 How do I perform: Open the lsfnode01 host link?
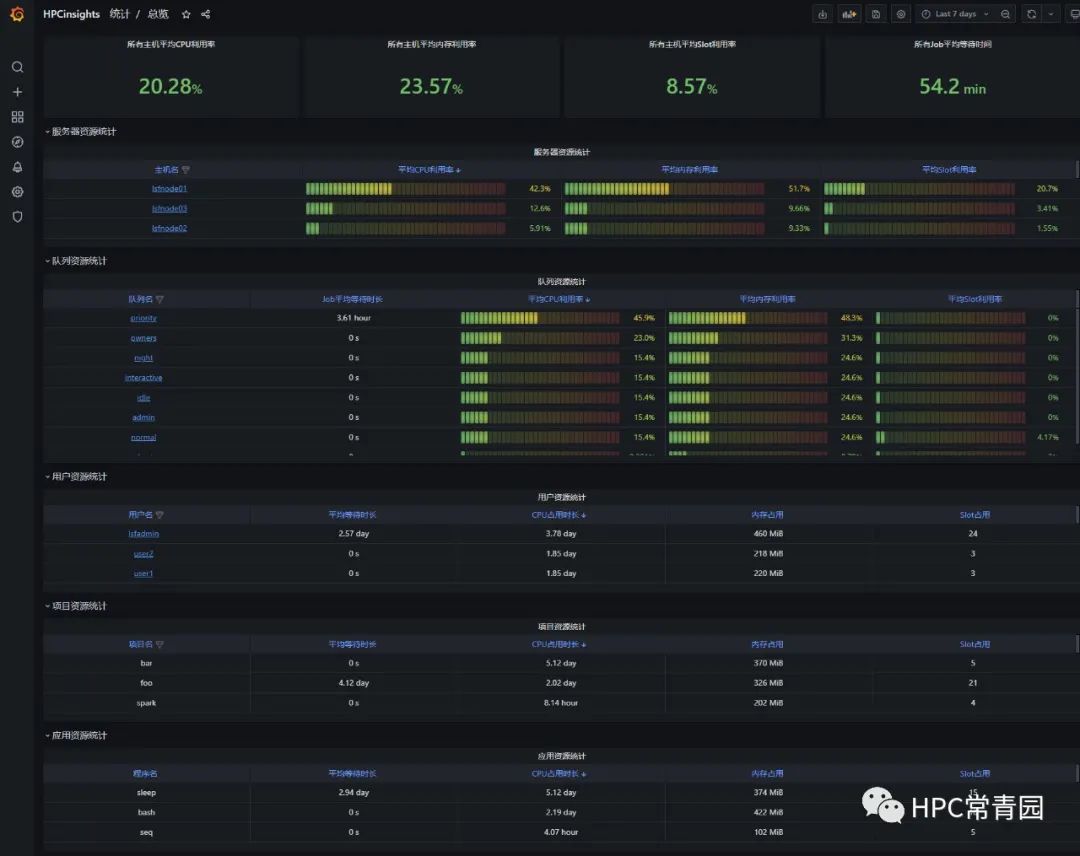[169, 189]
